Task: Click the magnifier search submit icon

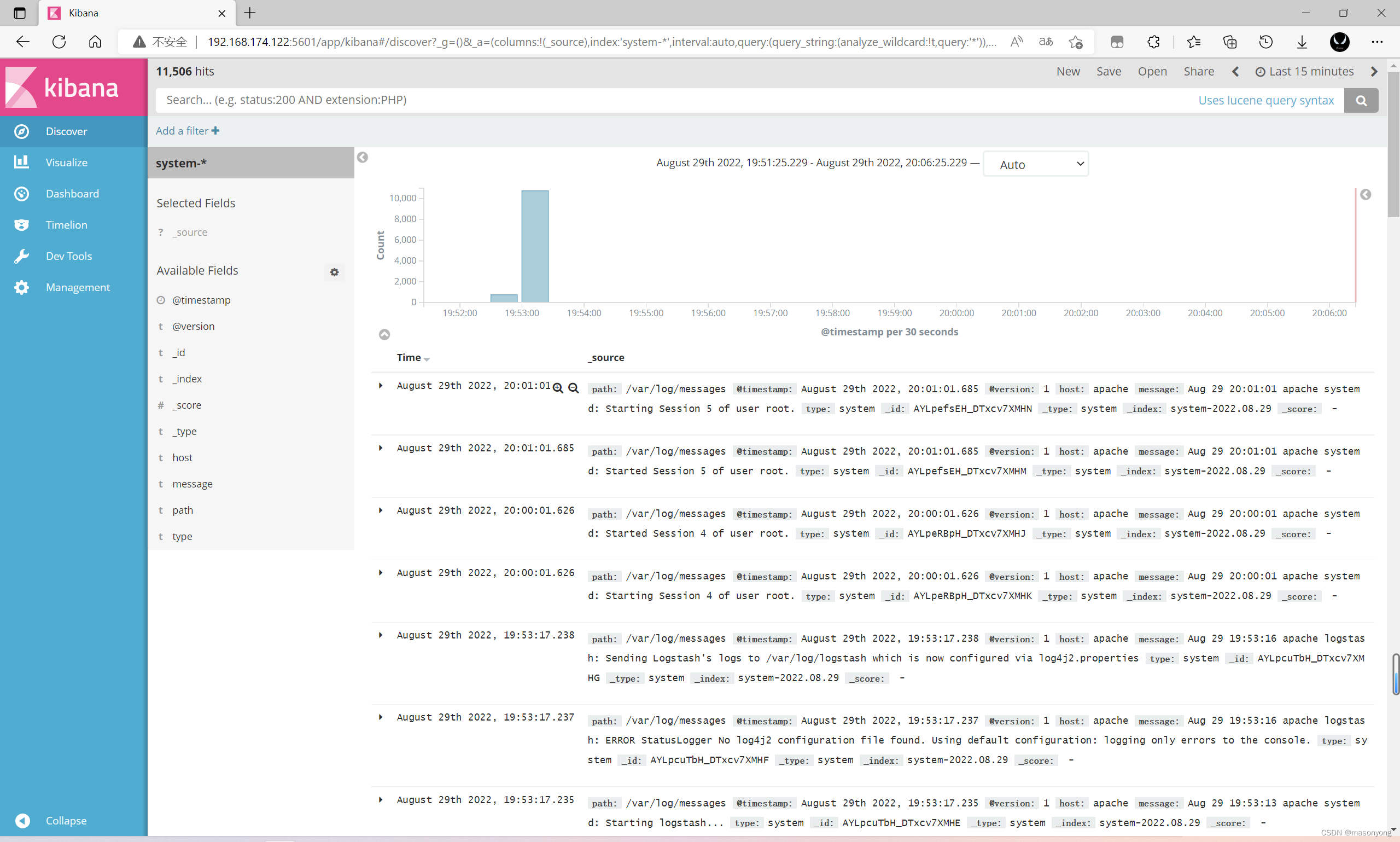Action: coord(1360,101)
